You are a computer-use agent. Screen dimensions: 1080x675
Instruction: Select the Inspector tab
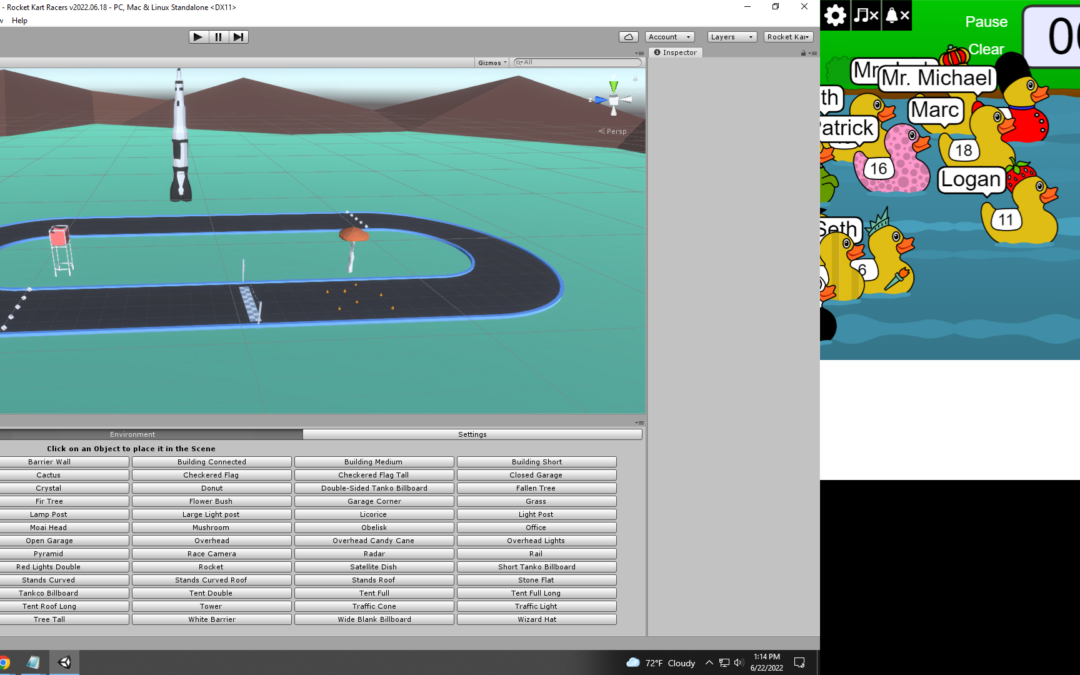[x=675, y=52]
